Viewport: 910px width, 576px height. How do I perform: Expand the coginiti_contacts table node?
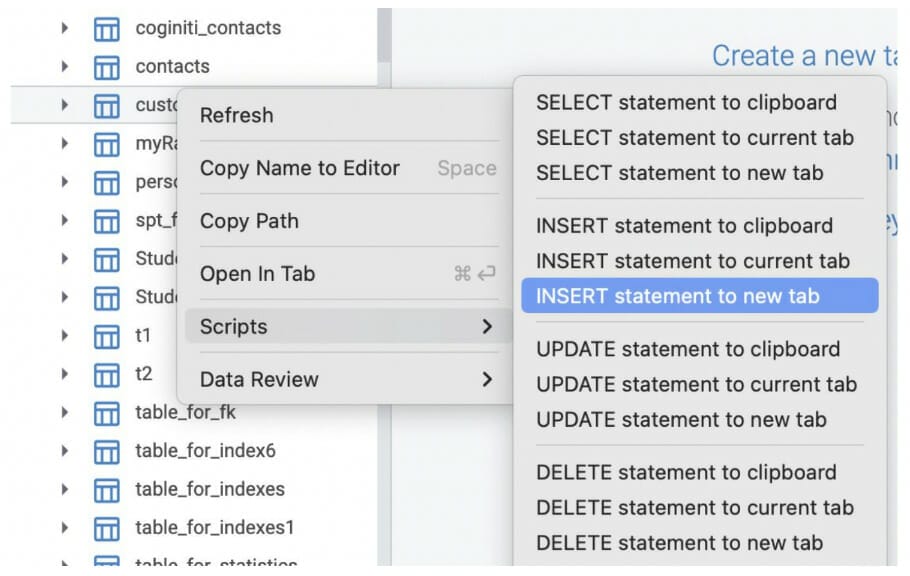(65, 29)
